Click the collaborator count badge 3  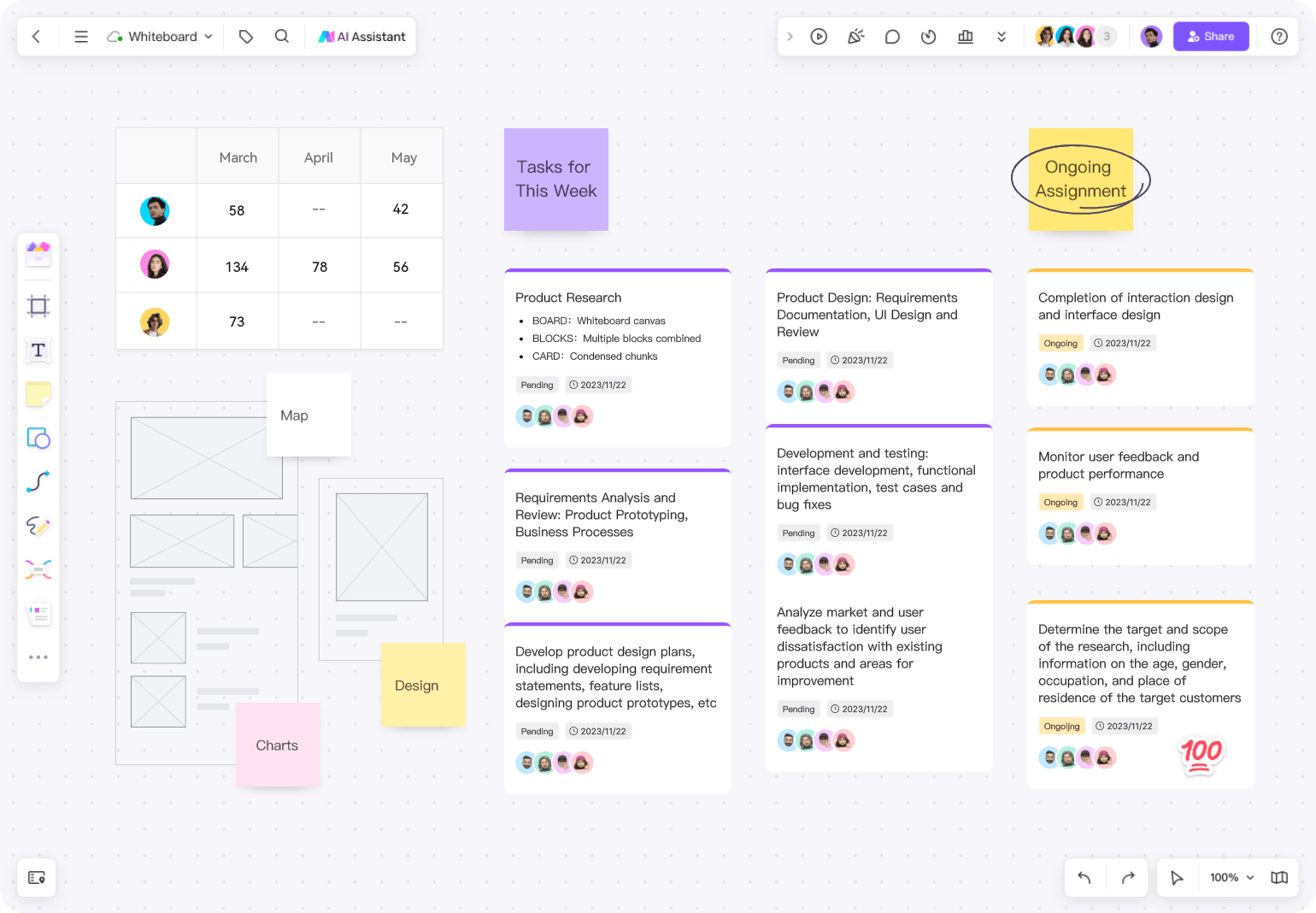pos(1107,37)
